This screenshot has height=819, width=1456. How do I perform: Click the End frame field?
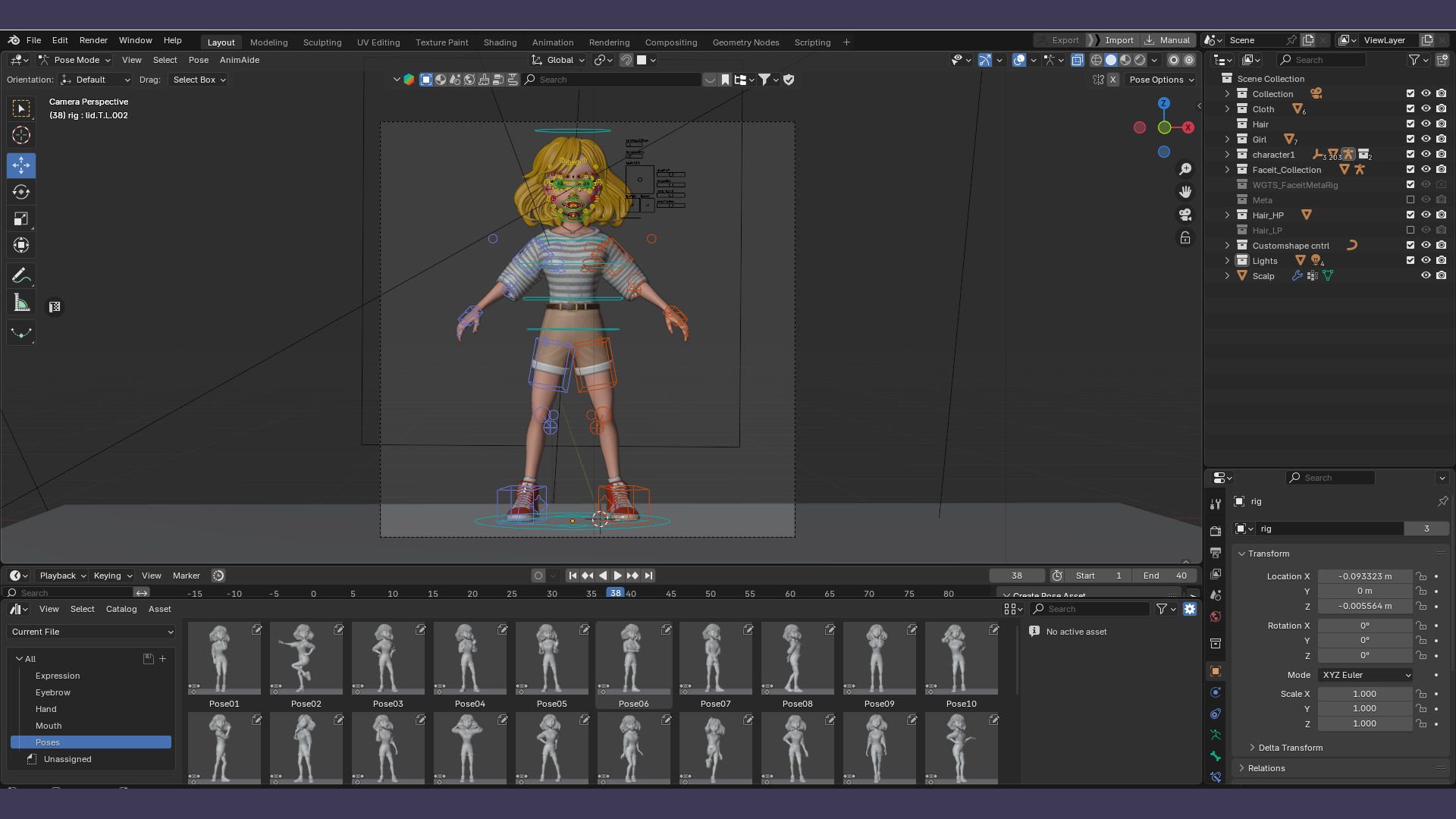pos(1165,576)
